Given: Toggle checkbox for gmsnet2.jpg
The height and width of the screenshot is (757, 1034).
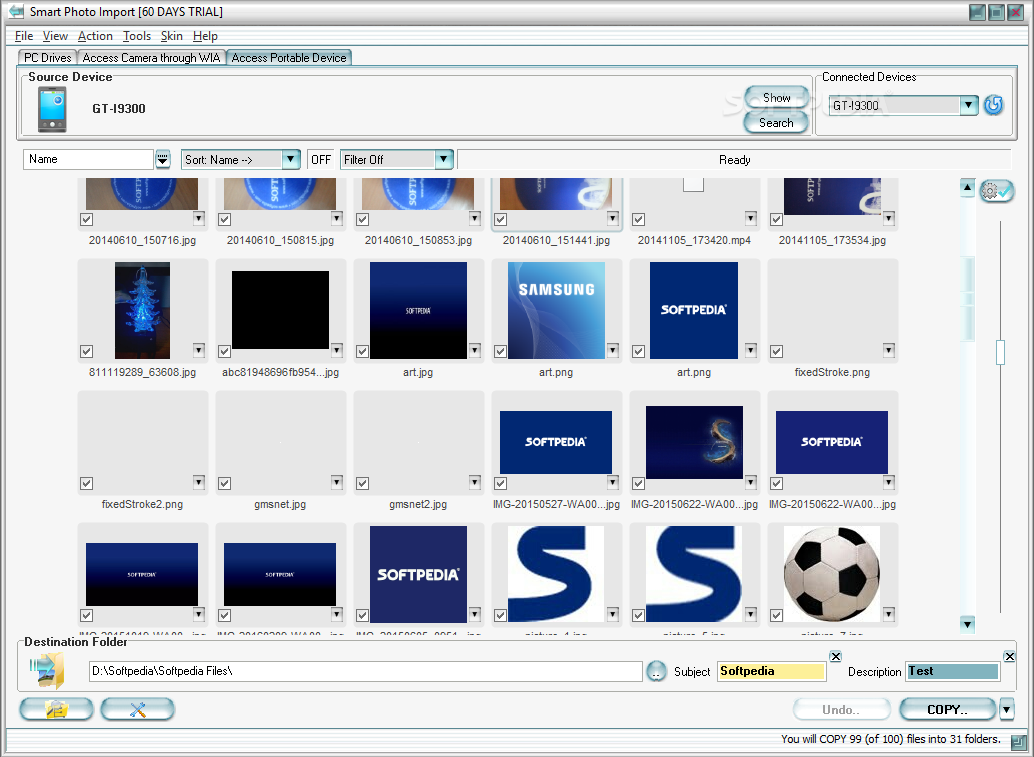Looking at the screenshot, I should [x=362, y=483].
